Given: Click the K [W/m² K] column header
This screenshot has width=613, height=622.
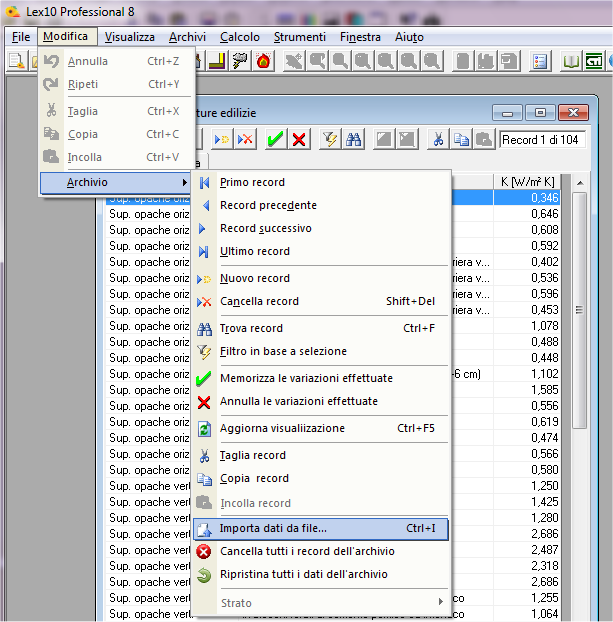Looking at the screenshot, I should pos(527,182).
